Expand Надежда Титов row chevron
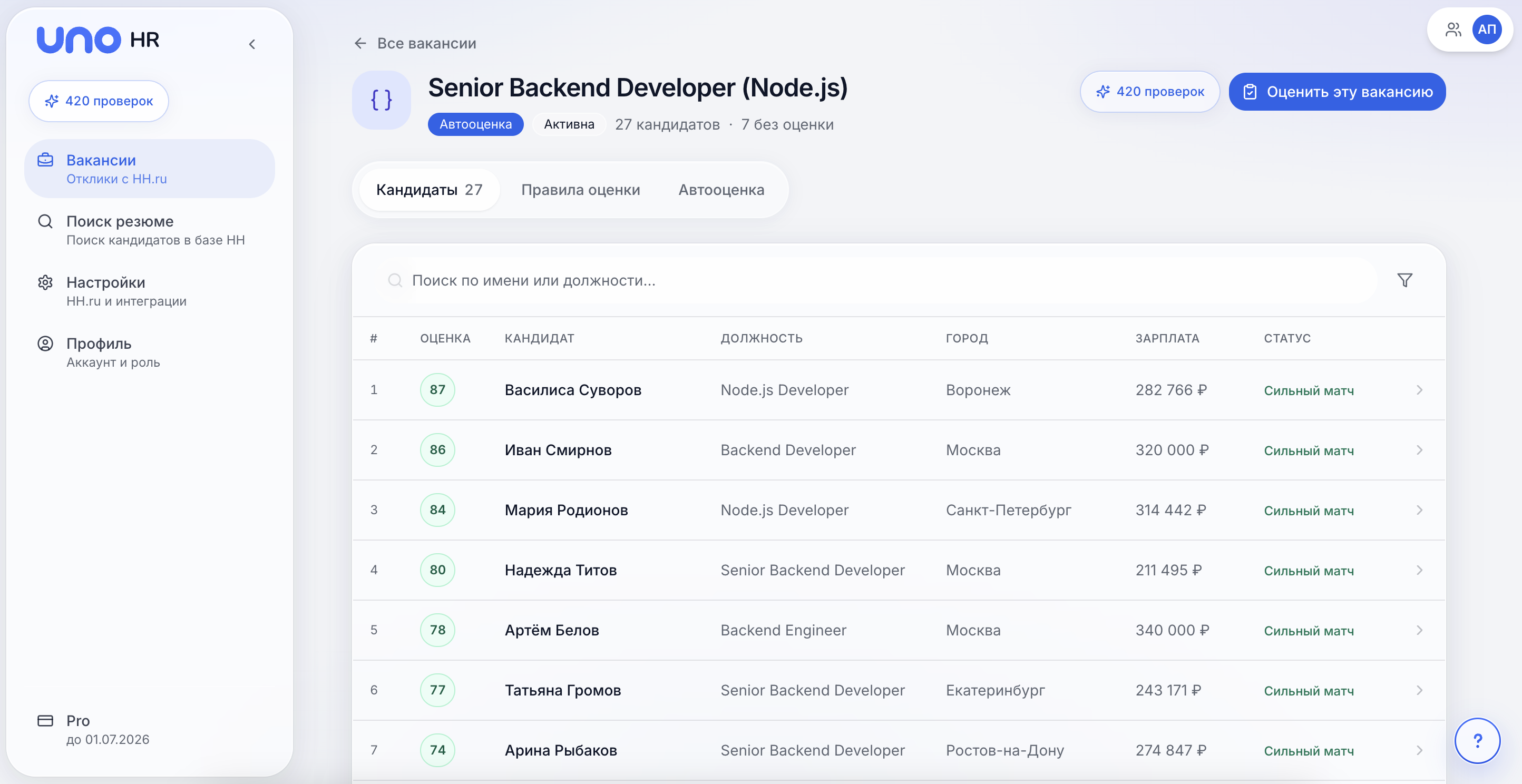This screenshot has width=1522, height=784. tap(1419, 570)
